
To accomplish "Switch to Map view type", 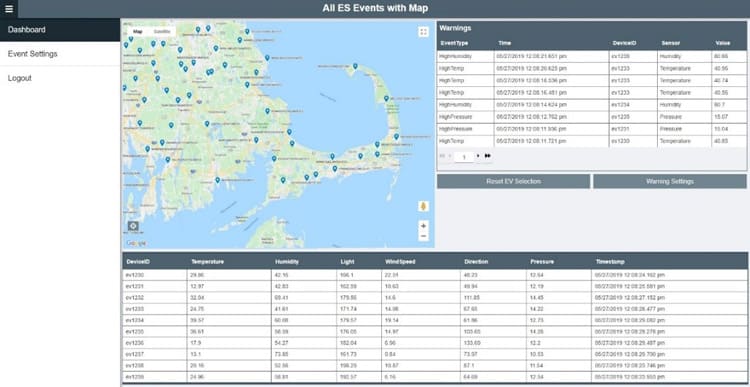I will [x=138, y=32].
